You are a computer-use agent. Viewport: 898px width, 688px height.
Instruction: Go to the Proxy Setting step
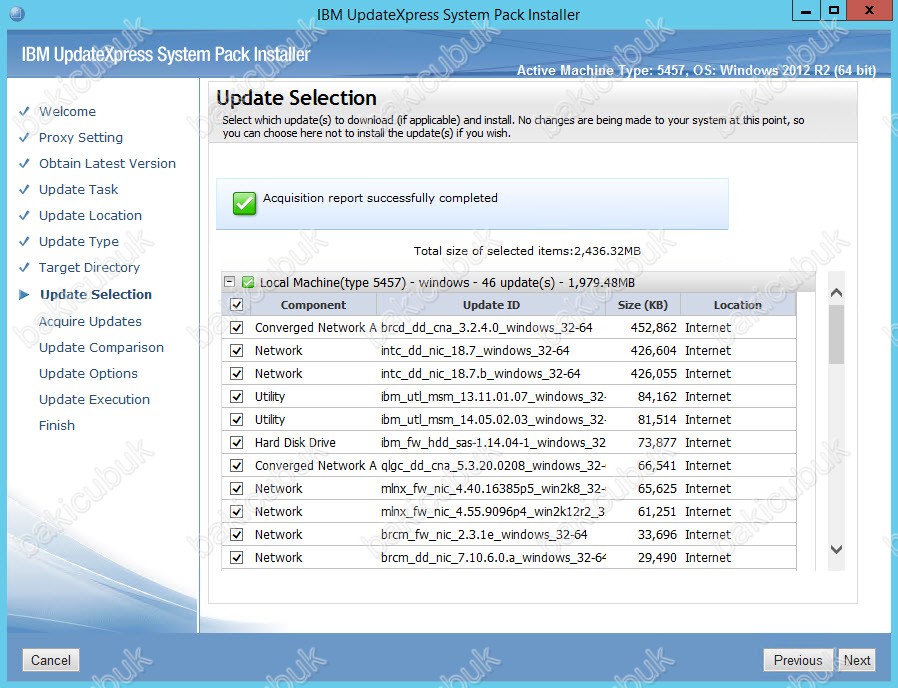pyautogui.click(x=81, y=137)
